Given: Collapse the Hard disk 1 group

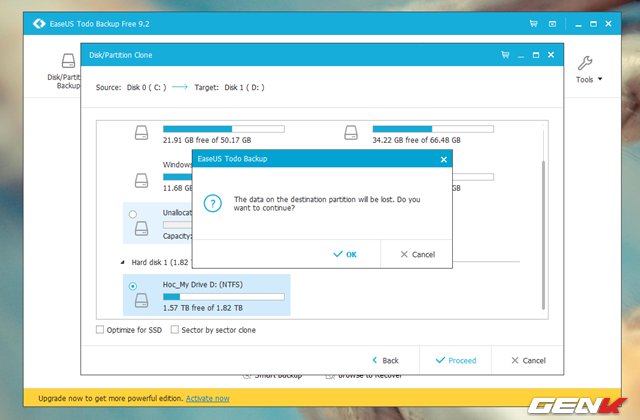Looking at the screenshot, I should (122, 262).
